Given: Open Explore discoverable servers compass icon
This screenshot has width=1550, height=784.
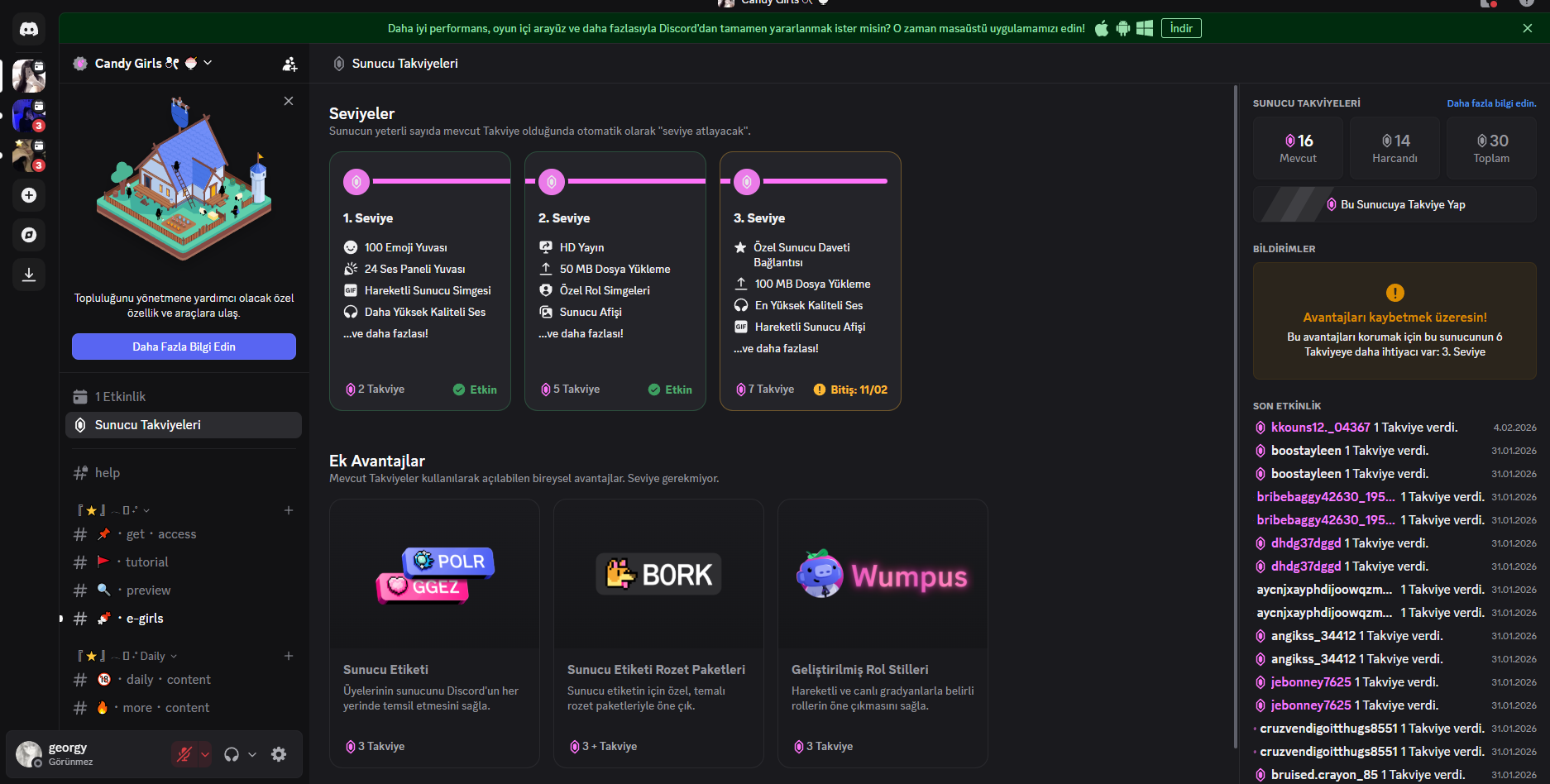Looking at the screenshot, I should 29,235.
